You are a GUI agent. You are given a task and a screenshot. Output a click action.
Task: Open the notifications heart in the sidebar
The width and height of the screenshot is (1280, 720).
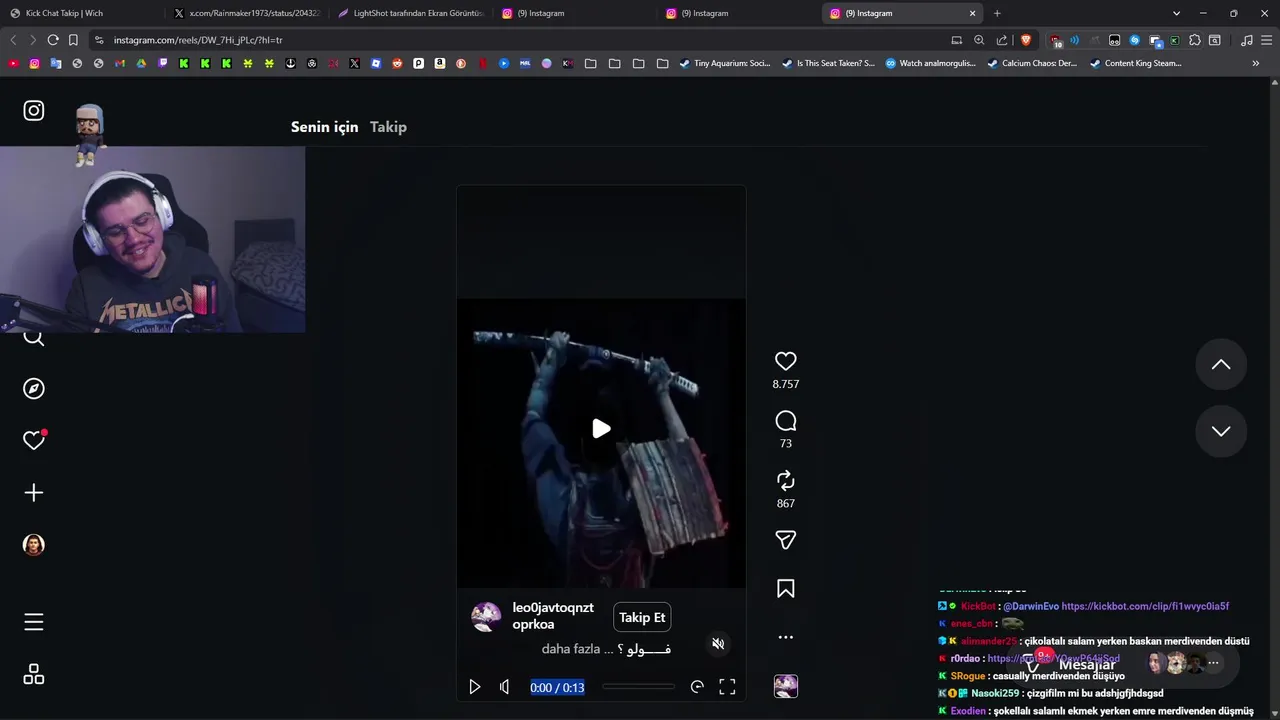34,440
